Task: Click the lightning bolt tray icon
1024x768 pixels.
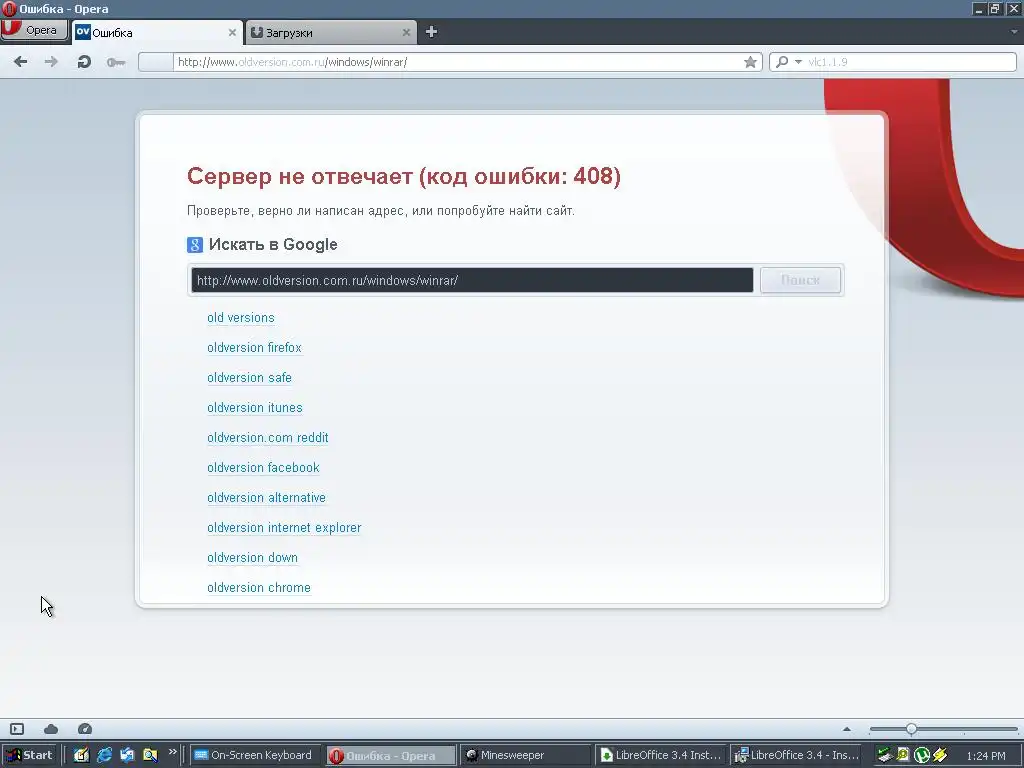Action: (940, 756)
